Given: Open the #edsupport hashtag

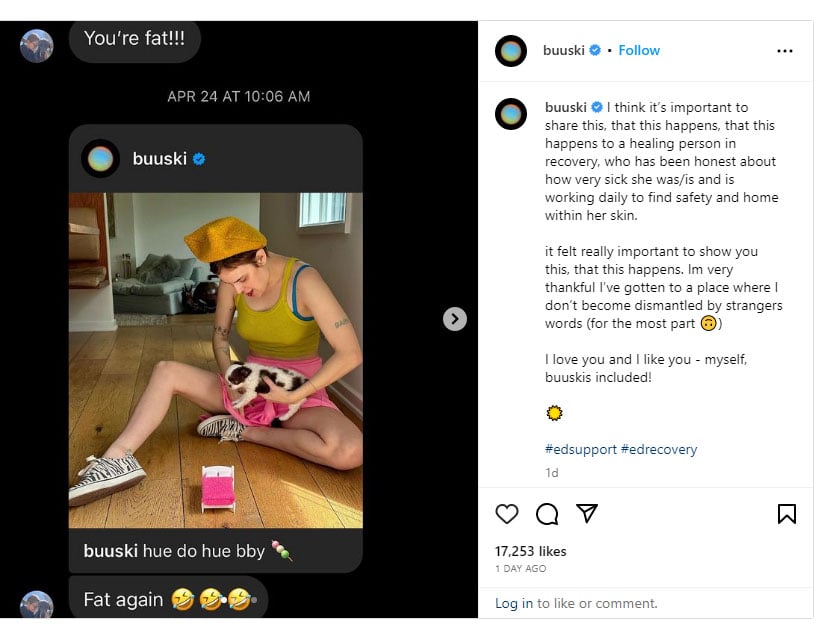Looking at the screenshot, I should coord(580,449).
